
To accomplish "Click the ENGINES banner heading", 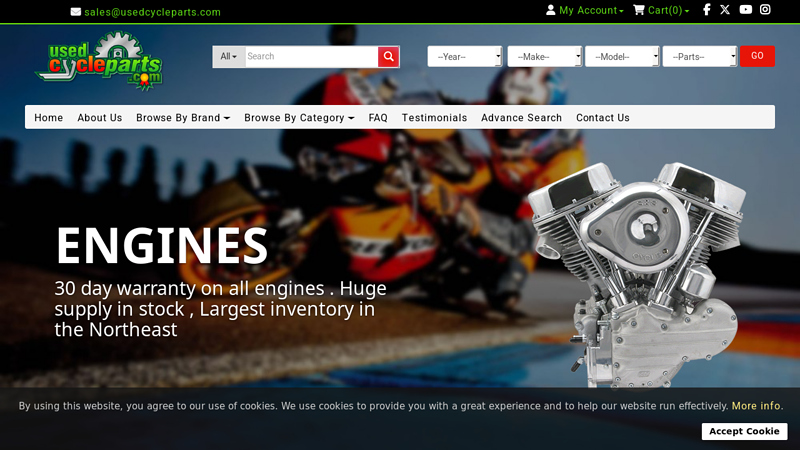I will (162, 245).
